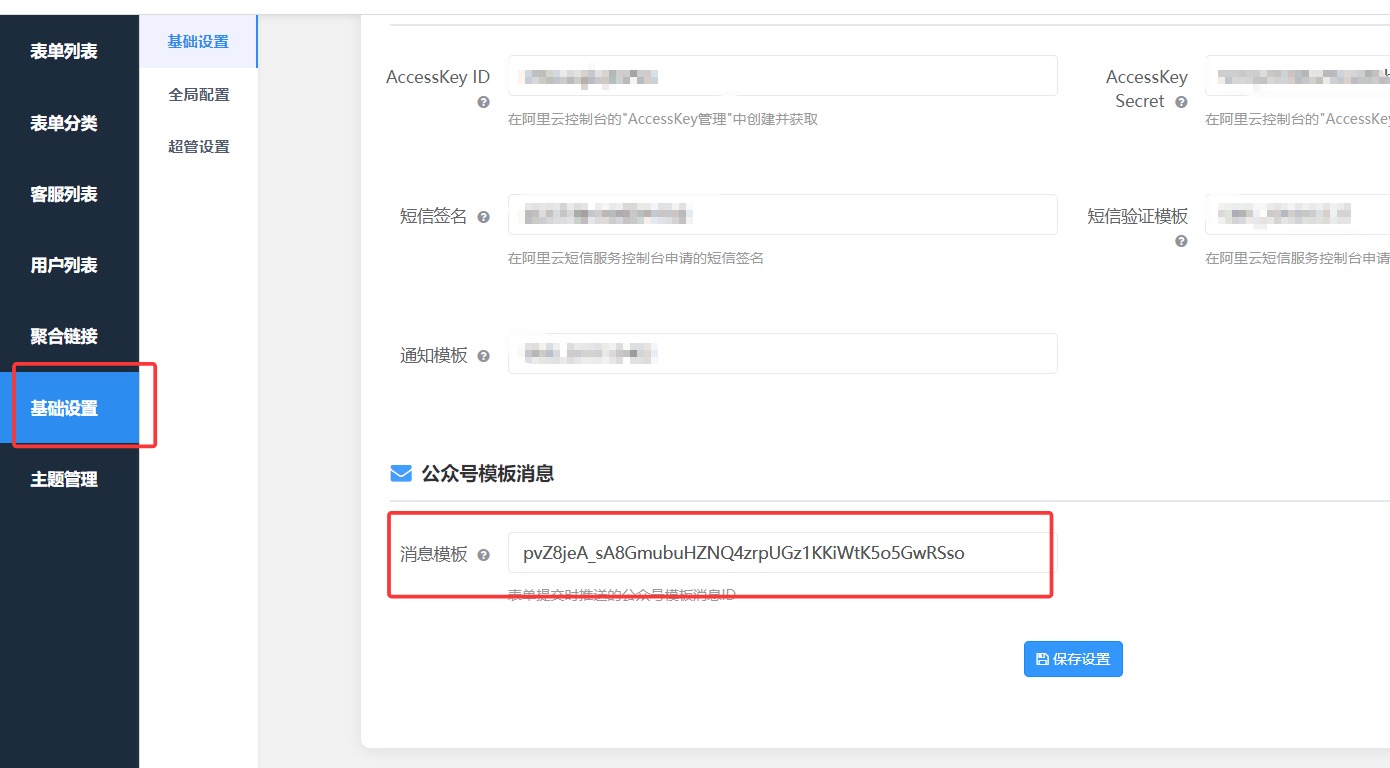This screenshot has width=1390, height=768.
Task: Click the 消息模板 help question icon
Action: pyautogui.click(x=483, y=555)
